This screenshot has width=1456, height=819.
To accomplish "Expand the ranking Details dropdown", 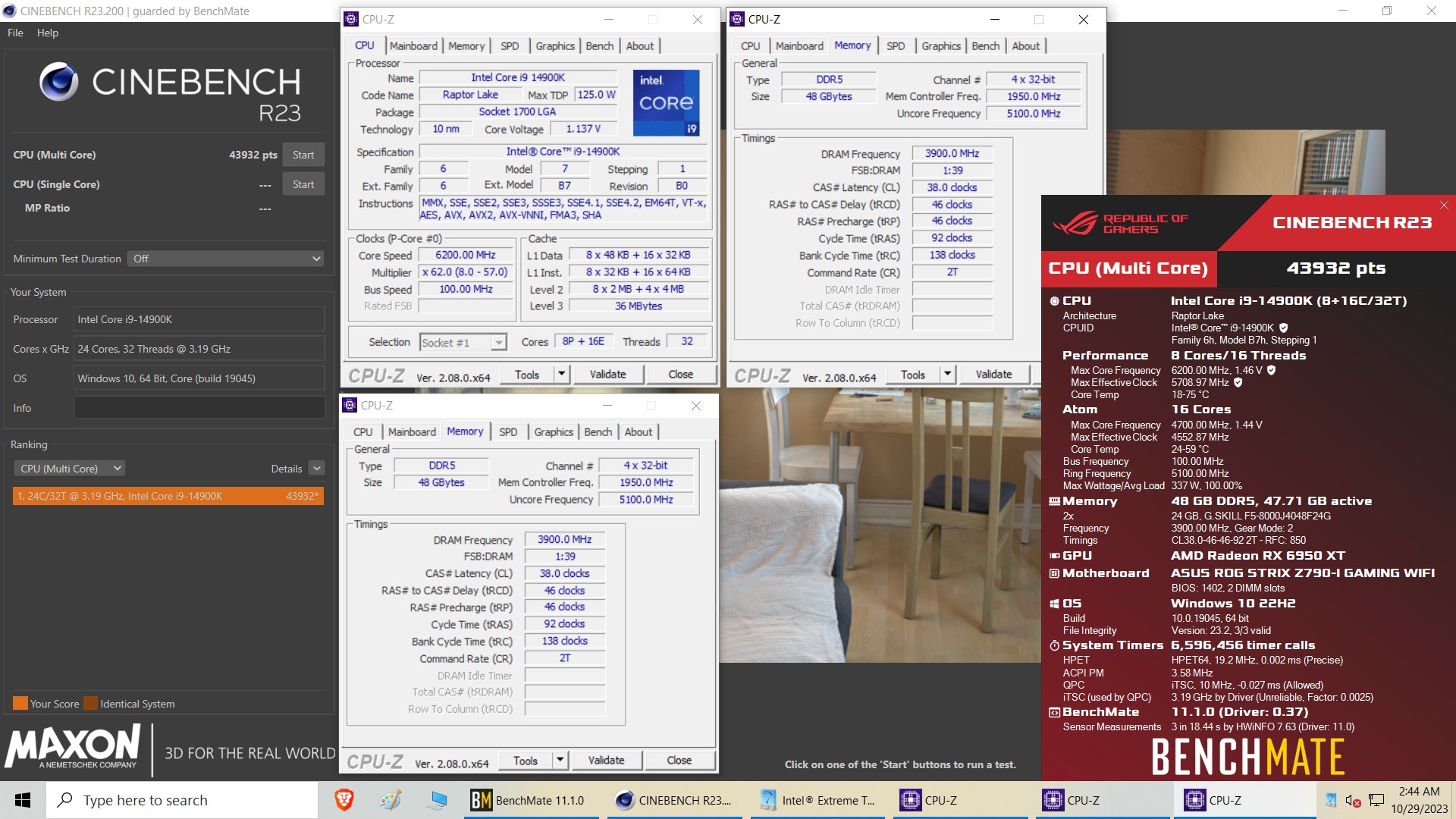I will (317, 469).
